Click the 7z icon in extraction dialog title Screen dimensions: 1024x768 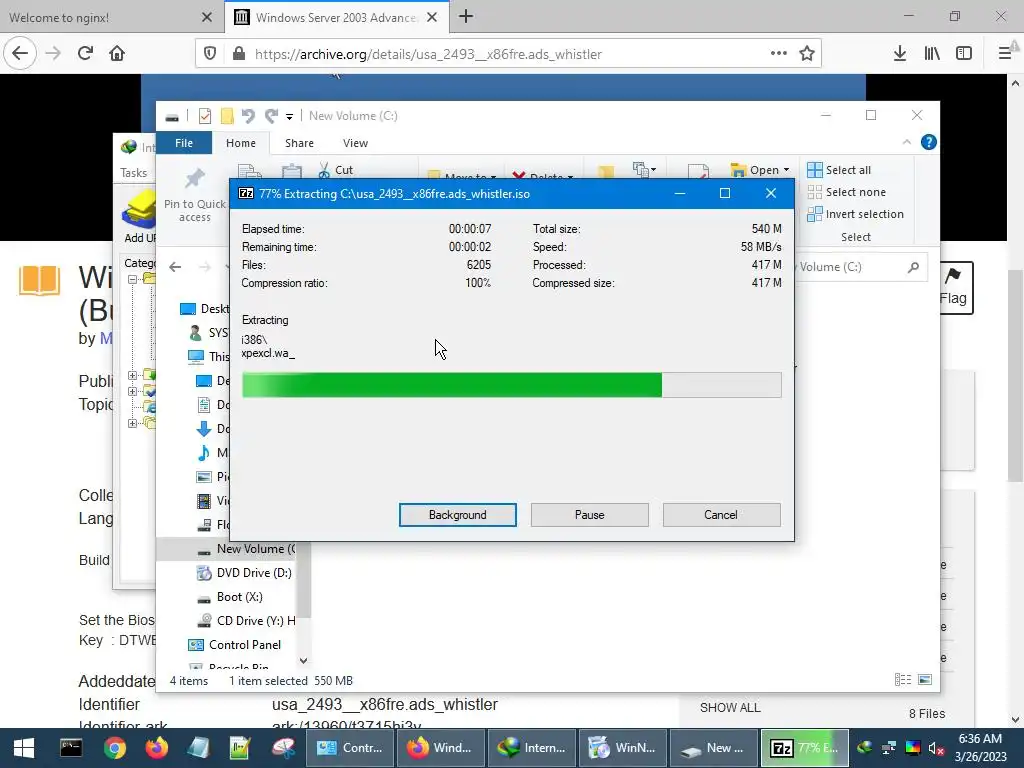[x=246, y=193]
